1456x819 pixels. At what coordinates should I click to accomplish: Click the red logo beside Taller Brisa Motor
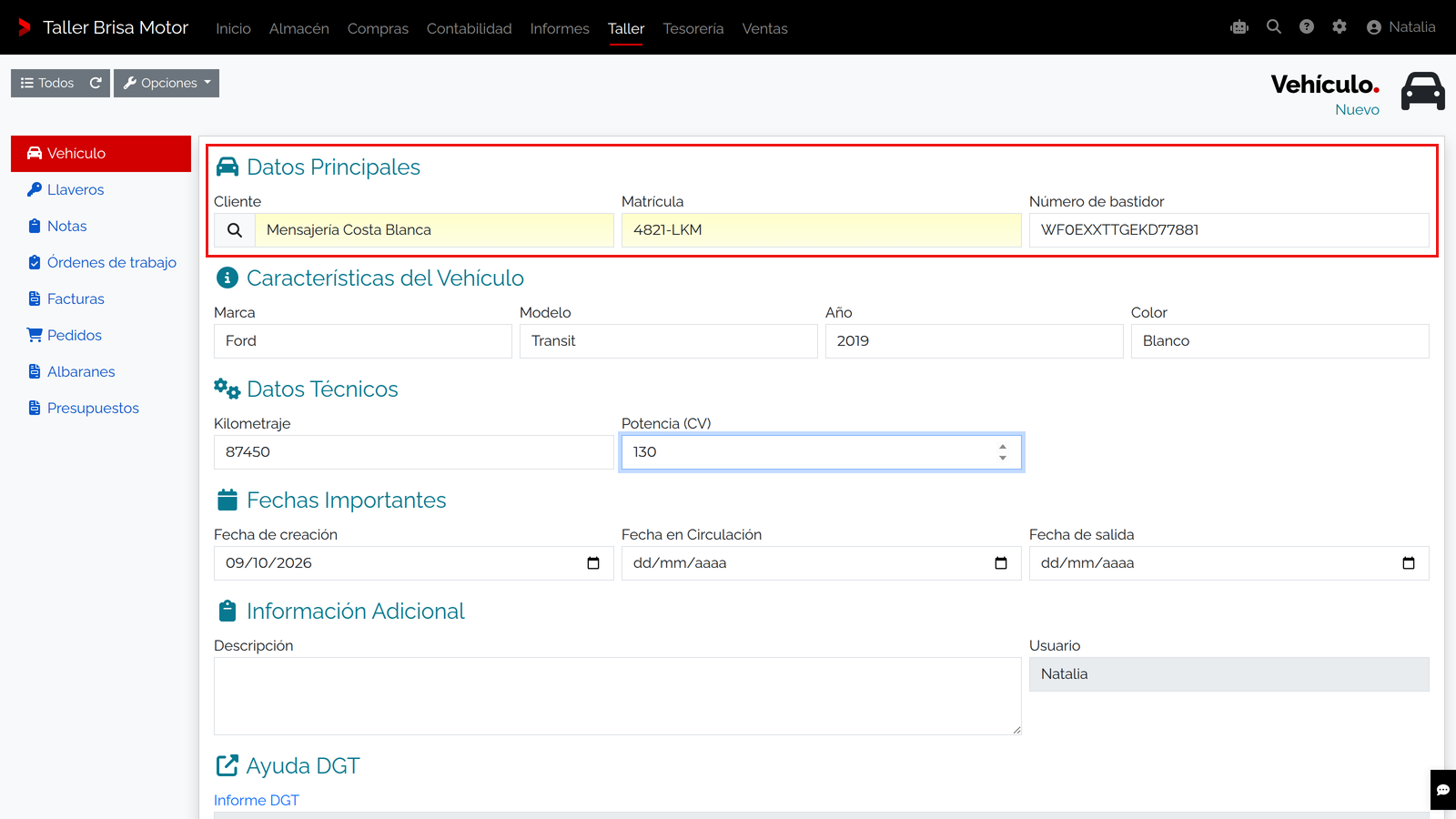tap(25, 27)
